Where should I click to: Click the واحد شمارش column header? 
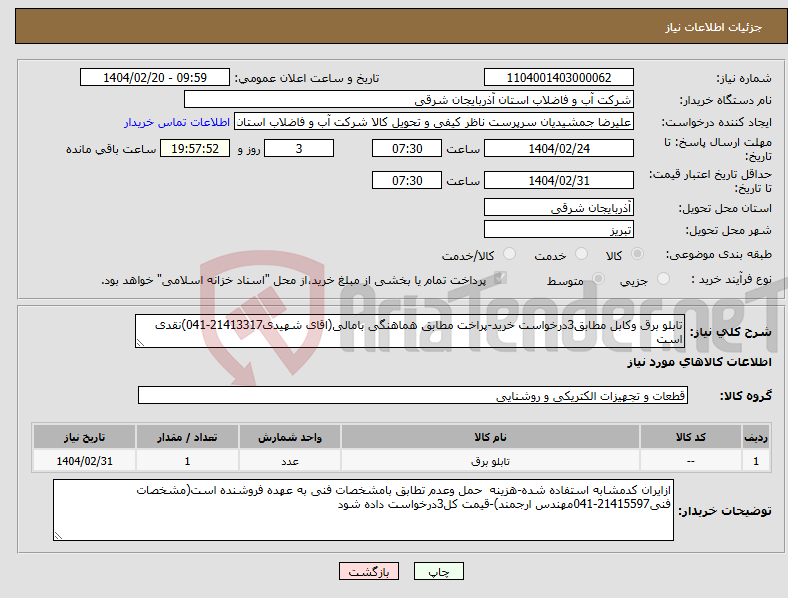coord(290,437)
